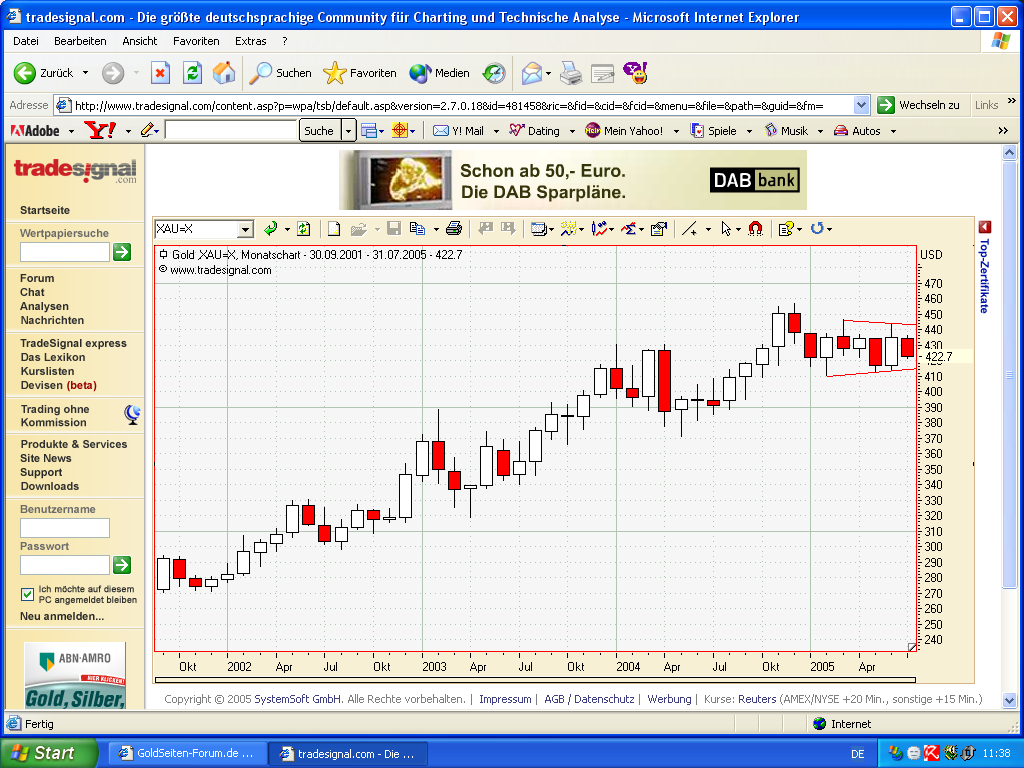Viewport: 1024px width, 768px height.
Task: Click the browser Stop icon
Action: pyautogui.click(x=160, y=73)
